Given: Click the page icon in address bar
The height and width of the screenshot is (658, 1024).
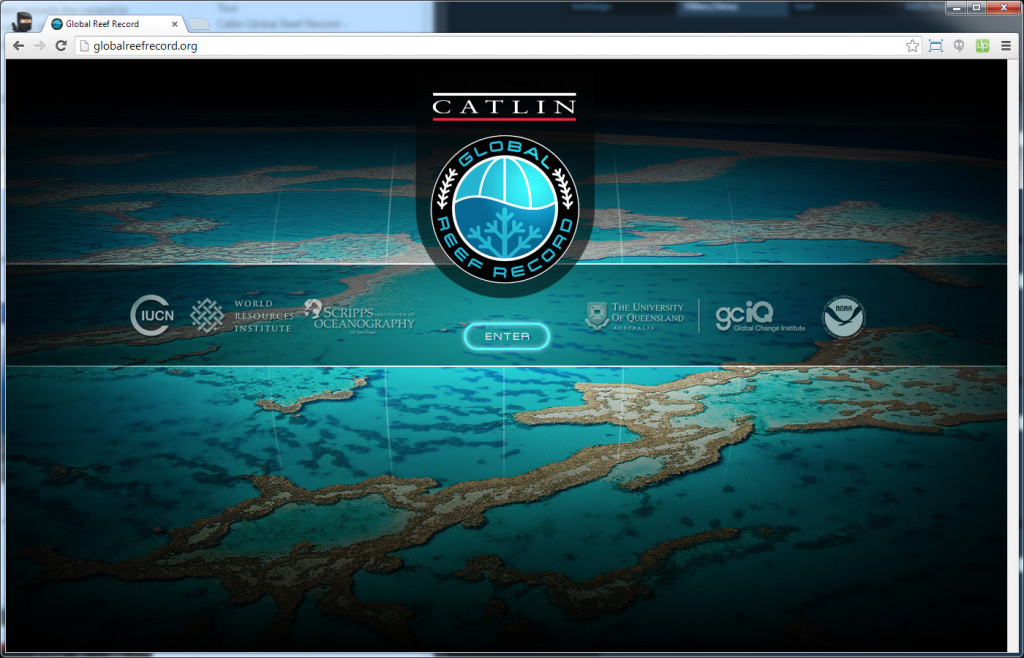Looking at the screenshot, I should [x=84, y=46].
